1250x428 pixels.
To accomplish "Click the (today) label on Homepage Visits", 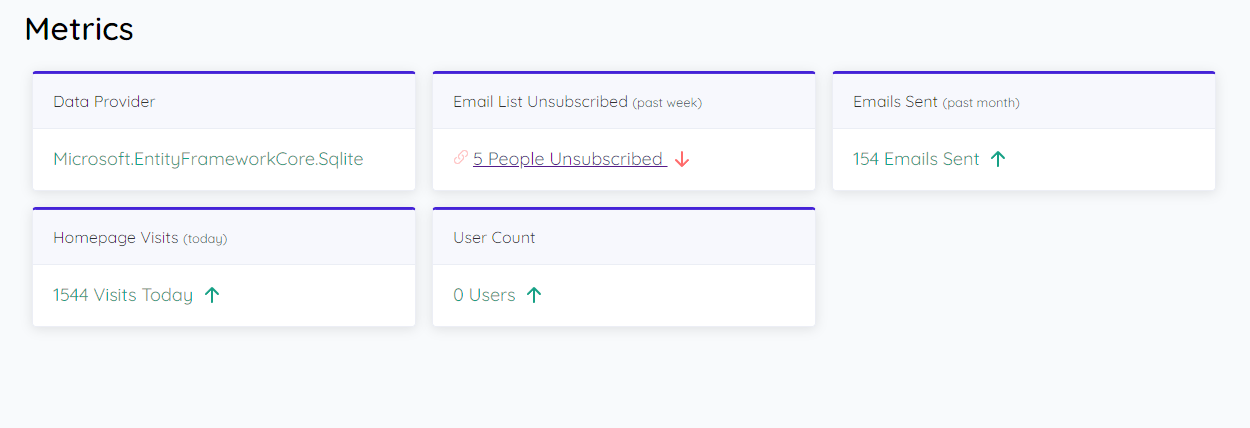I will (x=205, y=239).
